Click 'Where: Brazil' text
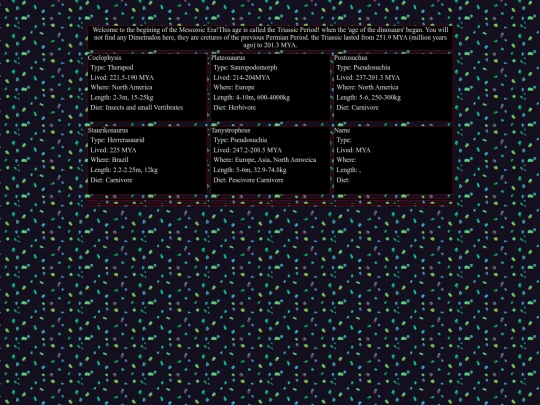 pyautogui.click(x=109, y=160)
